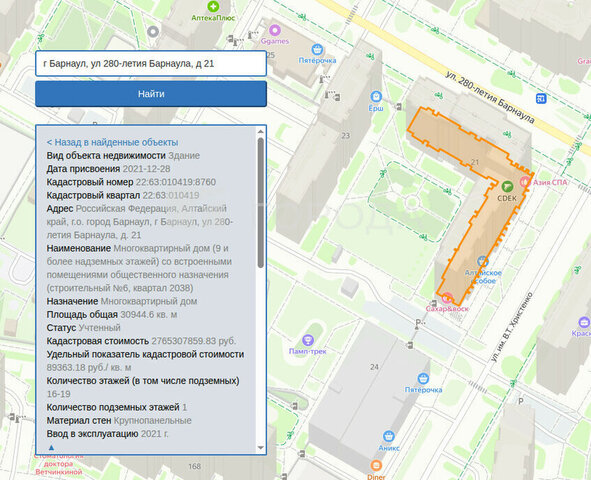Image resolution: width=591 pixels, height=480 pixels.
Task: Click cadastral value 2765307859.83 руб.
Action: pyautogui.click(x=194, y=341)
